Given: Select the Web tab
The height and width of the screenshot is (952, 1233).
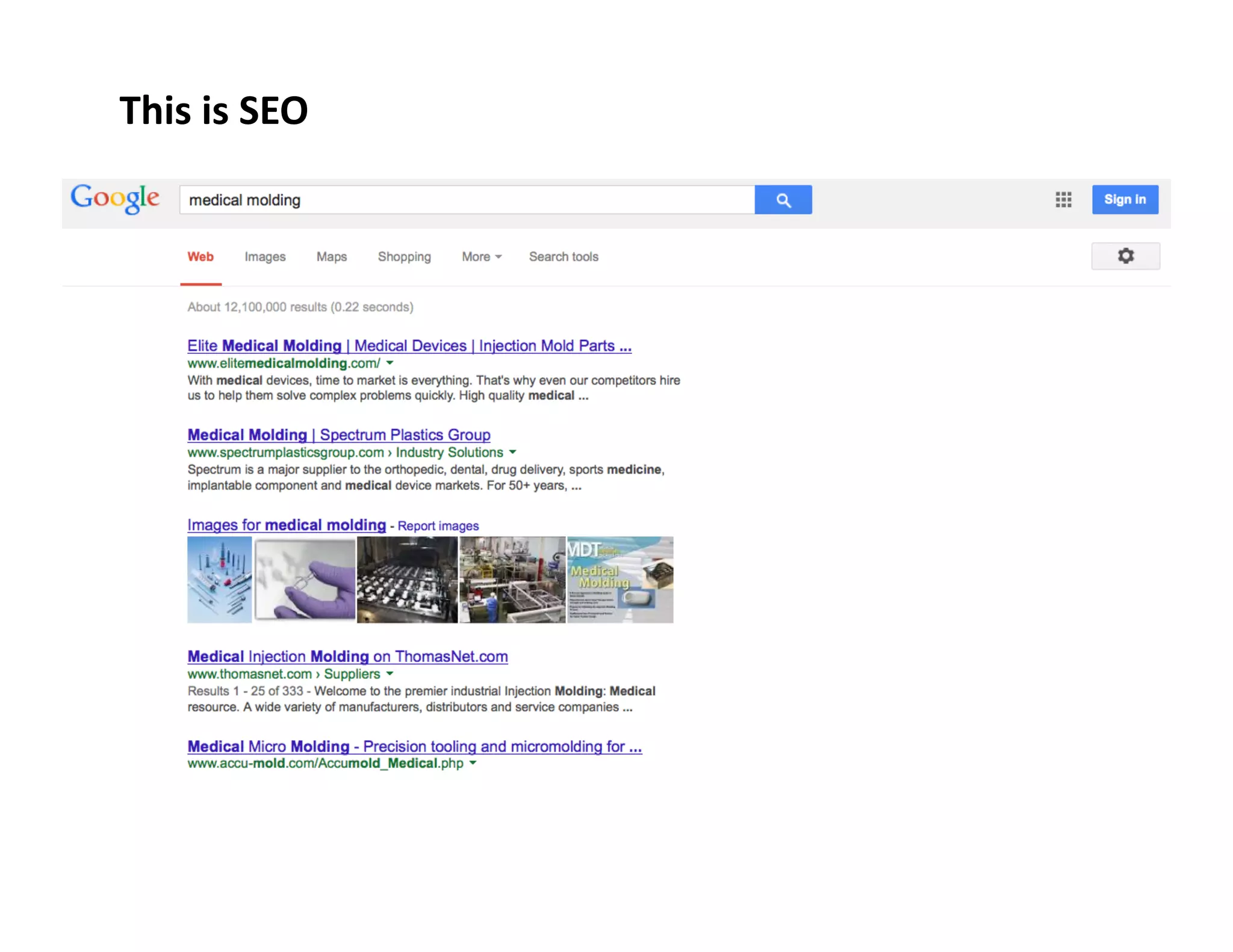Looking at the screenshot, I should (x=200, y=257).
